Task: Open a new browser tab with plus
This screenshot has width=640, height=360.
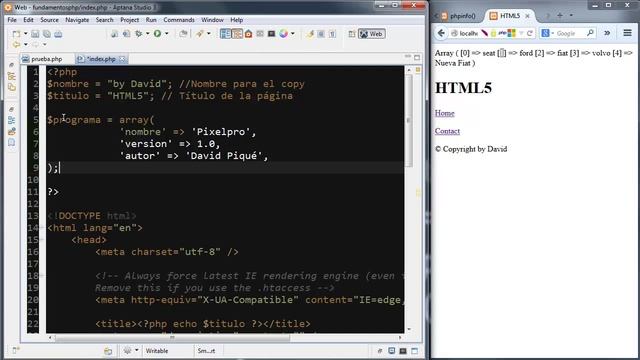Action: (x=560, y=16)
